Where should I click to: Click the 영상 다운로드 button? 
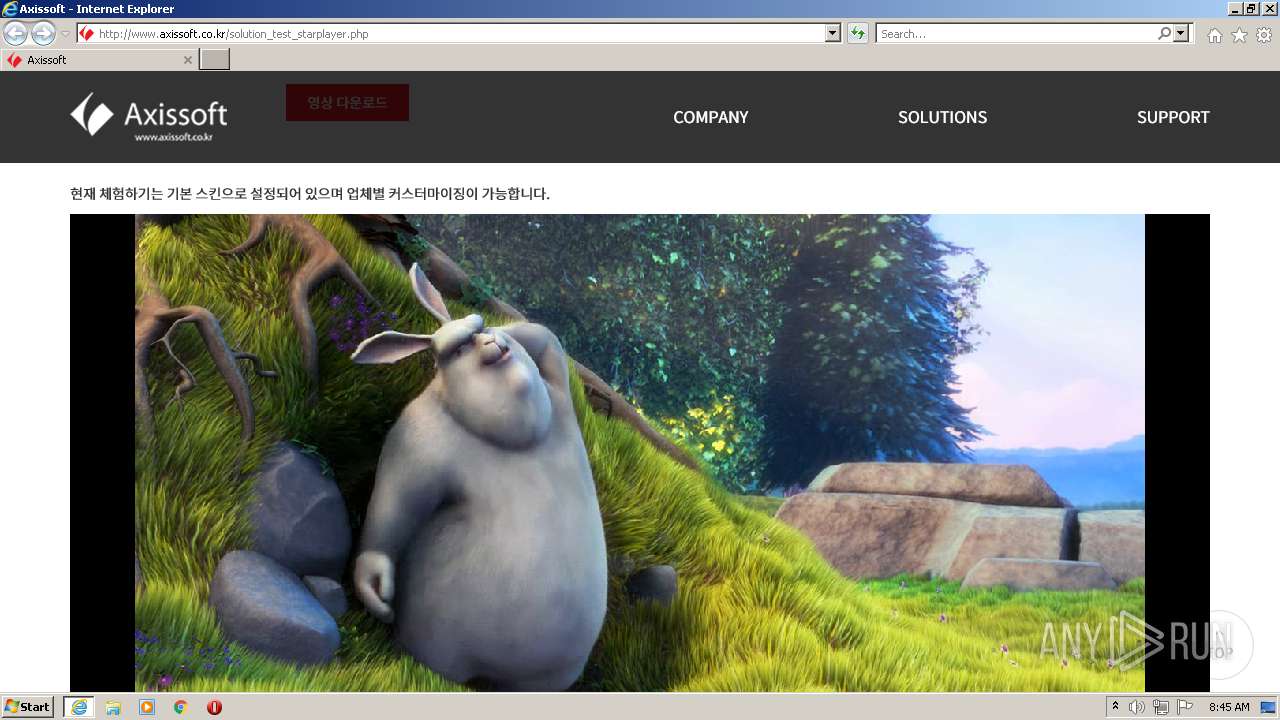click(347, 102)
